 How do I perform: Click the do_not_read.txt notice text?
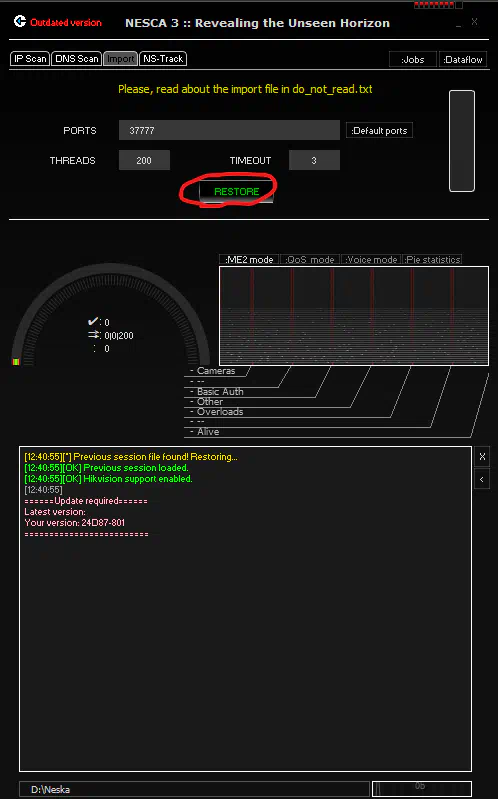(x=245, y=89)
